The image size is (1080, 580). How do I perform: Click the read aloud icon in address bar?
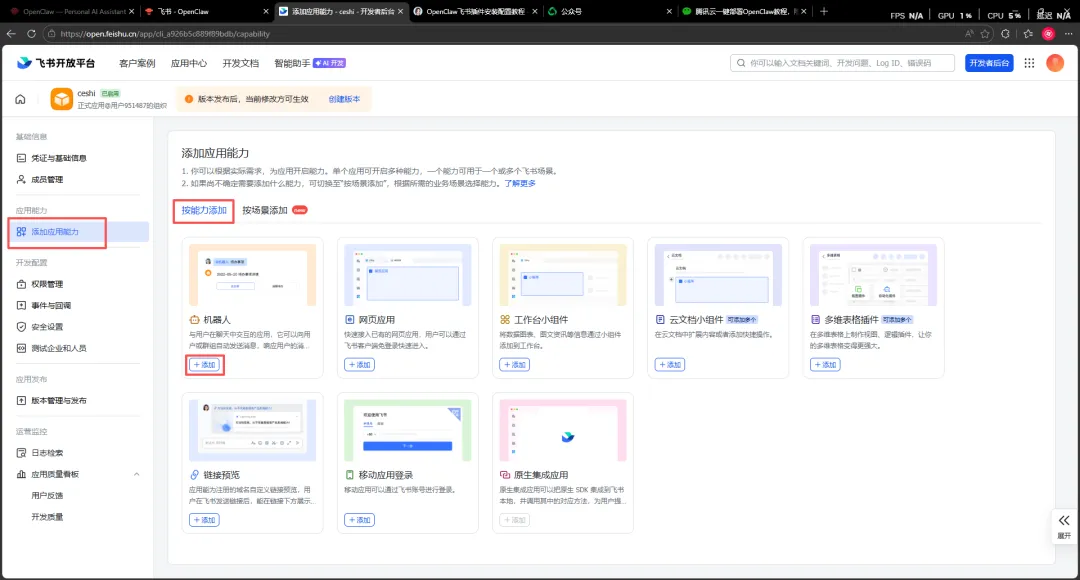[x=969, y=33]
